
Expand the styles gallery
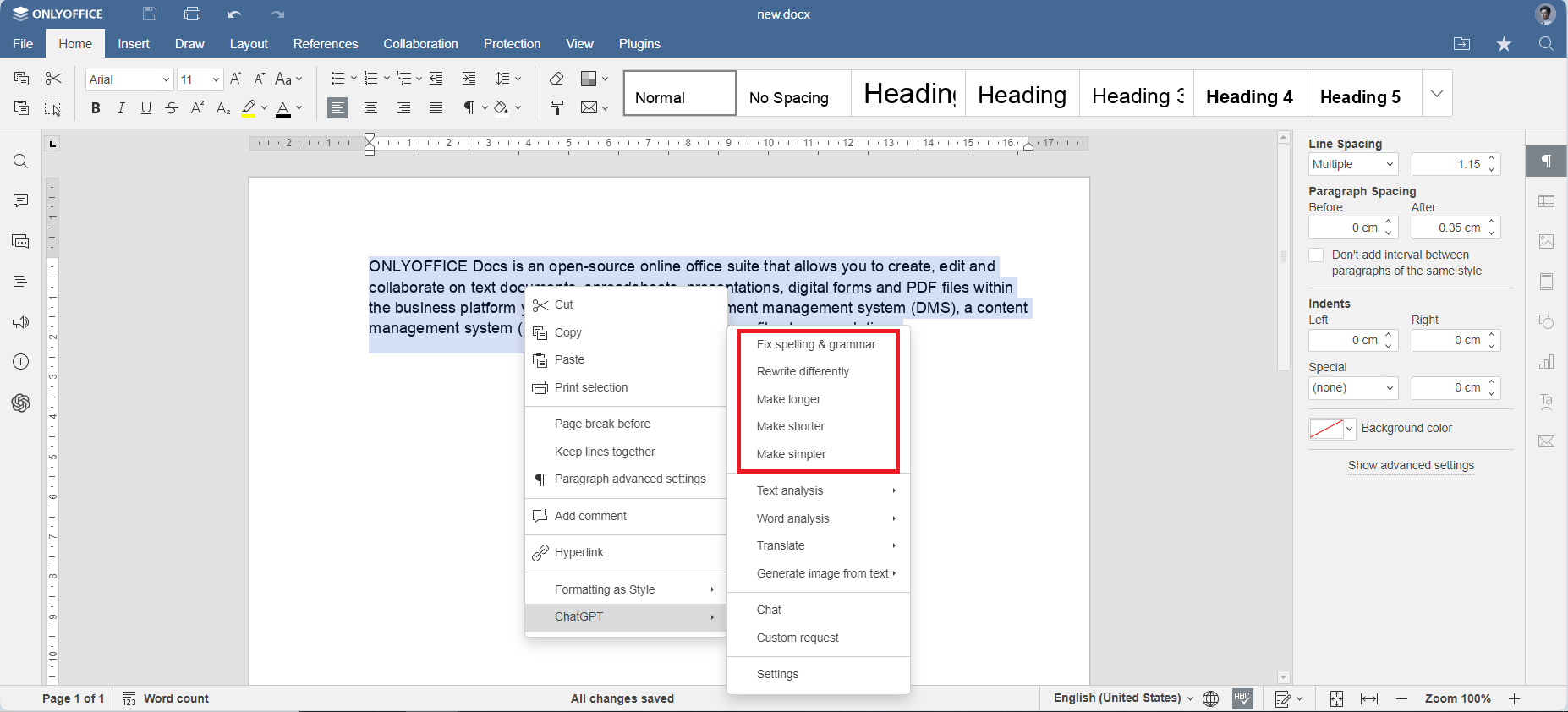(1437, 93)
